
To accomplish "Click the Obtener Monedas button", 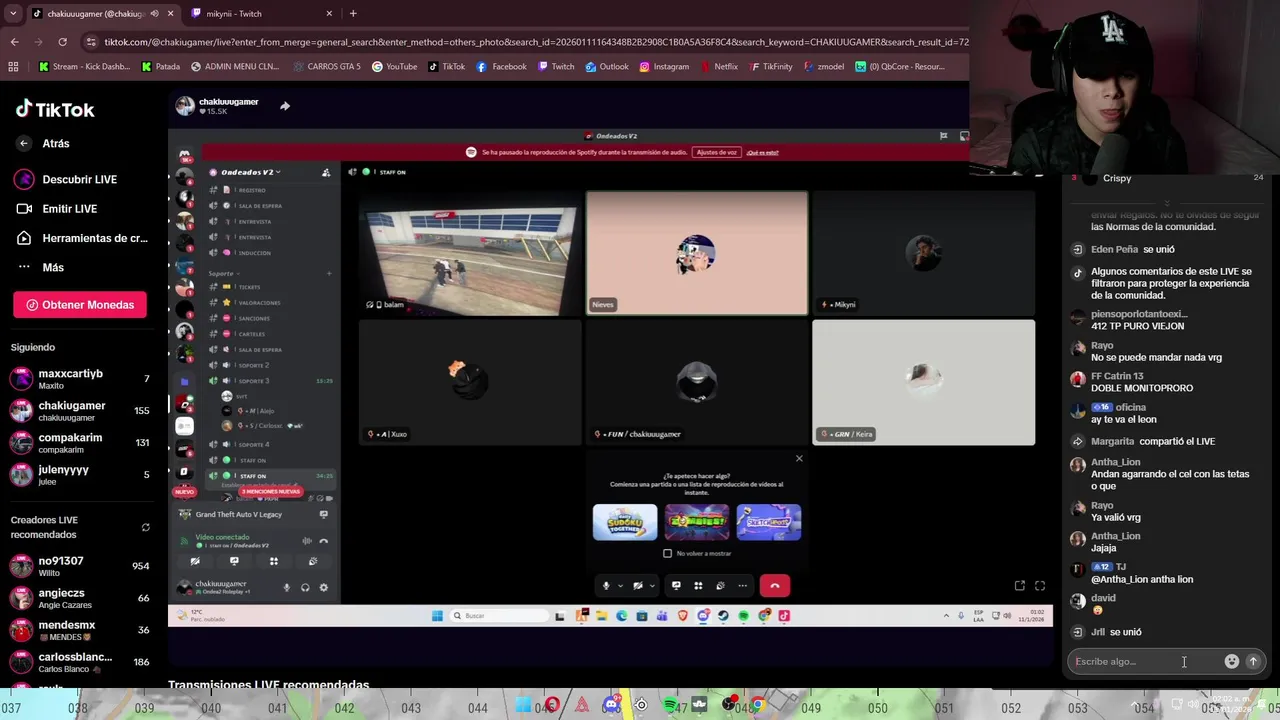I will [80, 305].
